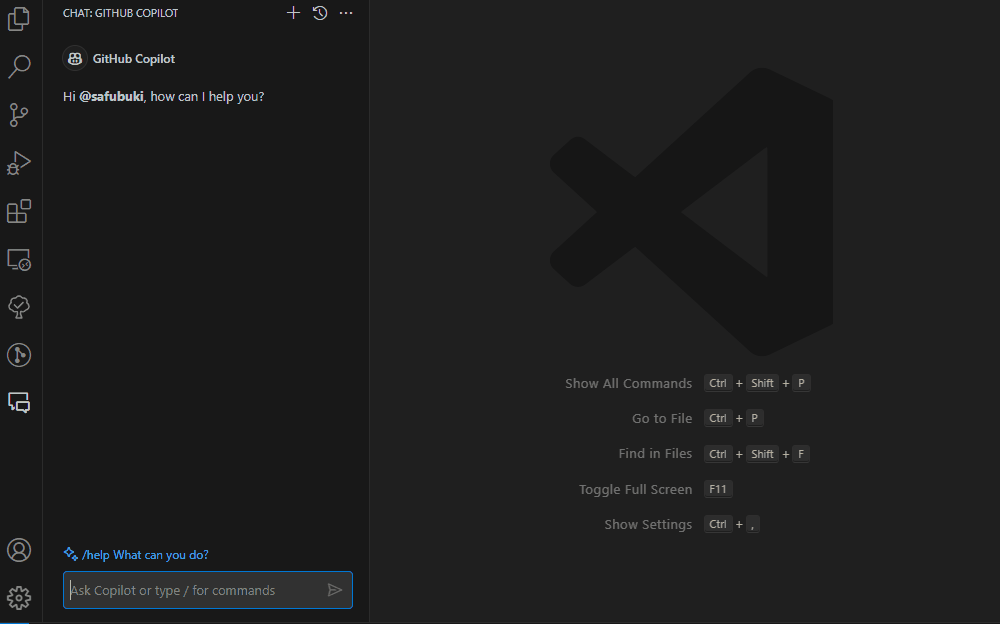Click the /help What can you do suggestion
Screen dimensions: 1000x624
[x=145, y=555]
